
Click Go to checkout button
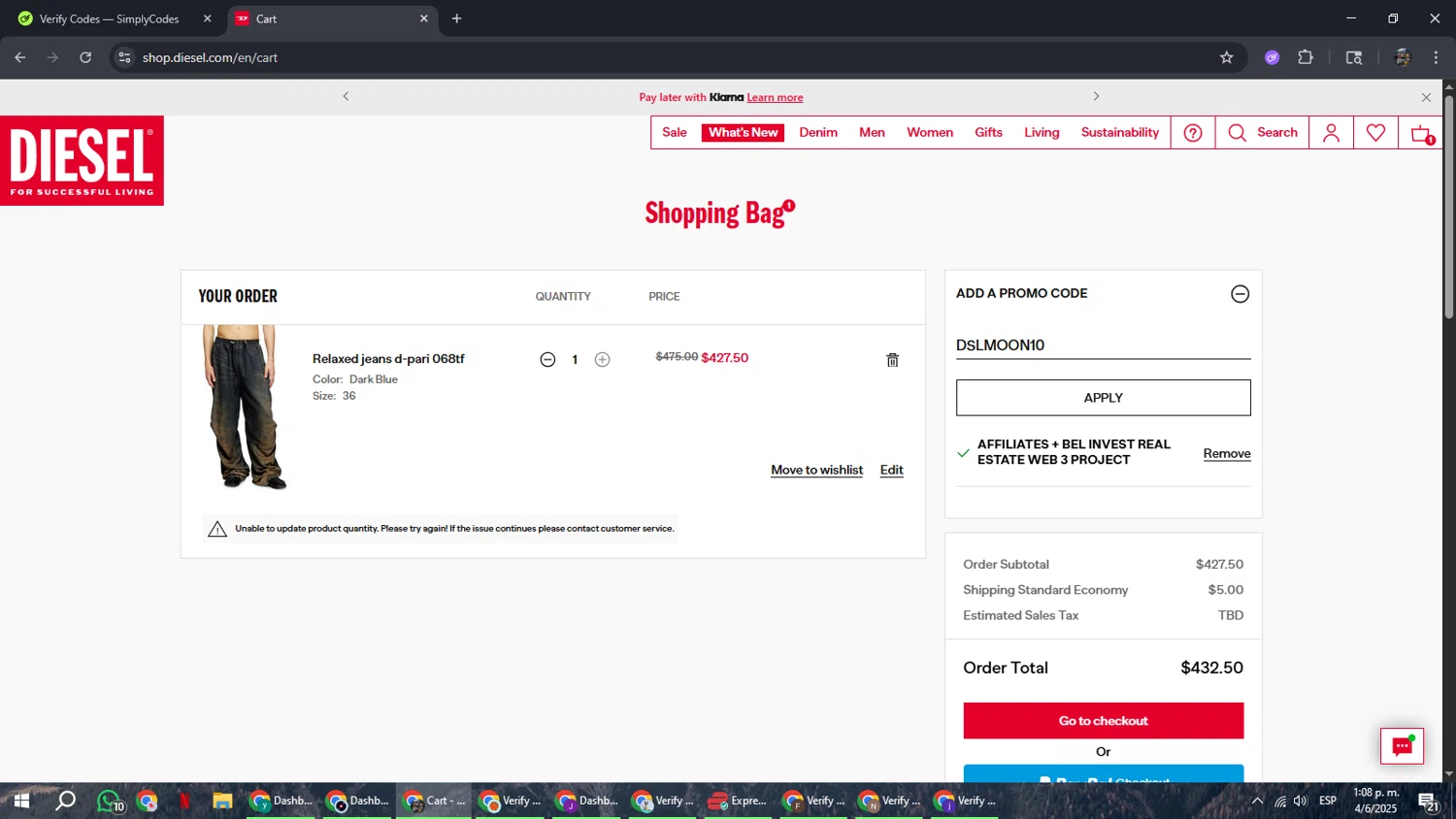point(1103,721)
